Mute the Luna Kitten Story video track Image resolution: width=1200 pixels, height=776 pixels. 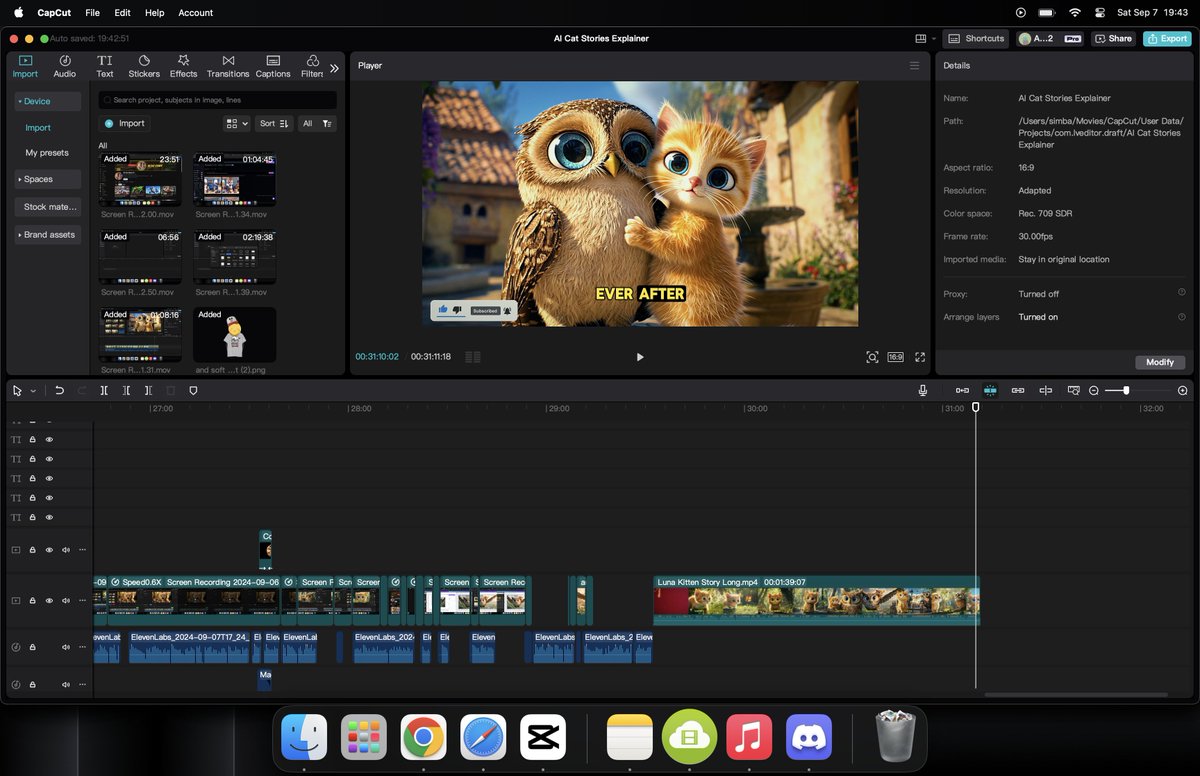pos(66,601)
